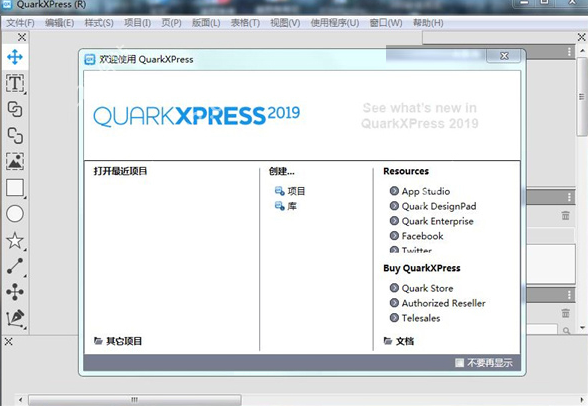Screen dimensions: 588x406
Task: Open the 文件(F) menu
Action: coord(20,23)
